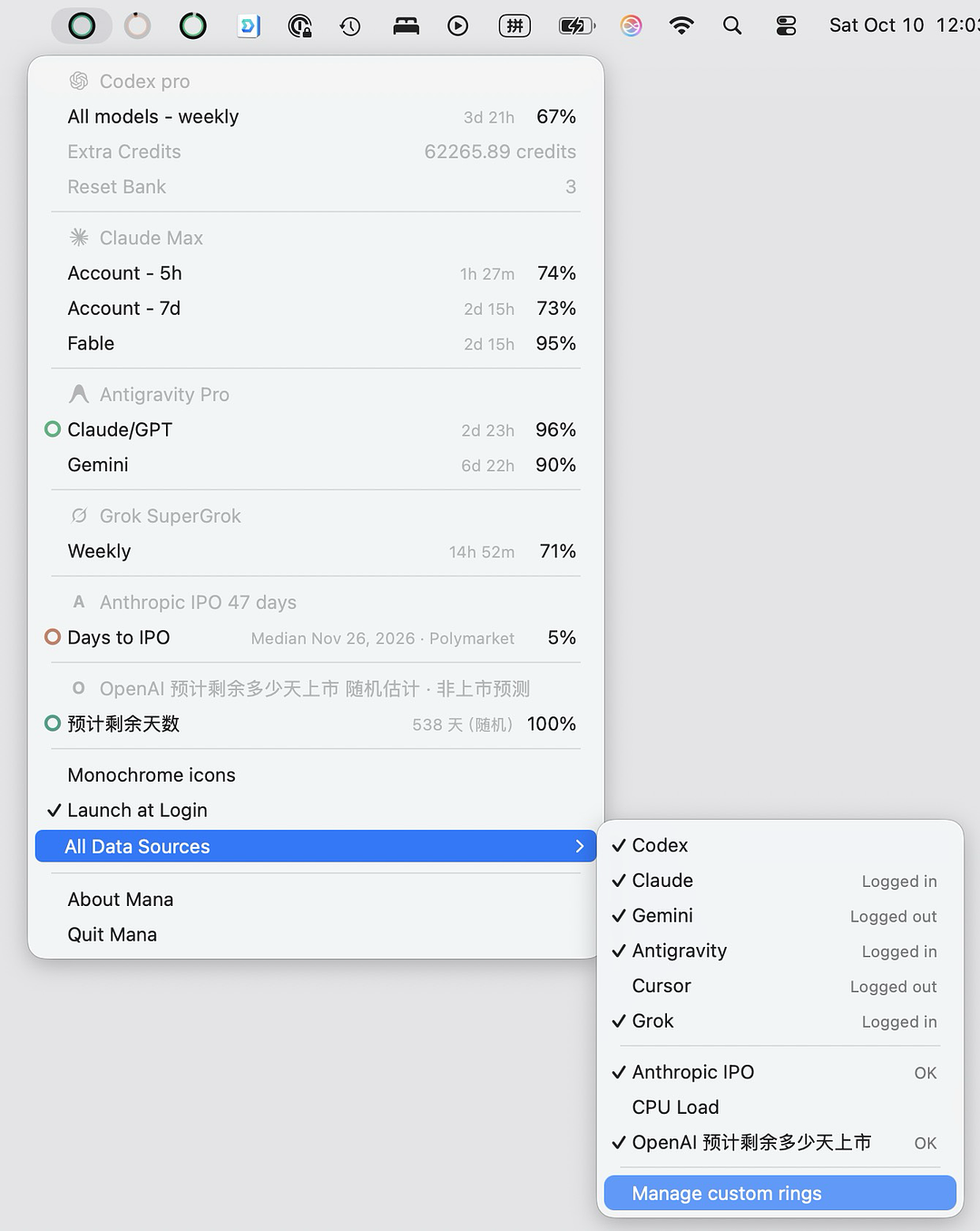Uncheck Claude data source
The image size is (980, 1231).
tap(779, 881)
